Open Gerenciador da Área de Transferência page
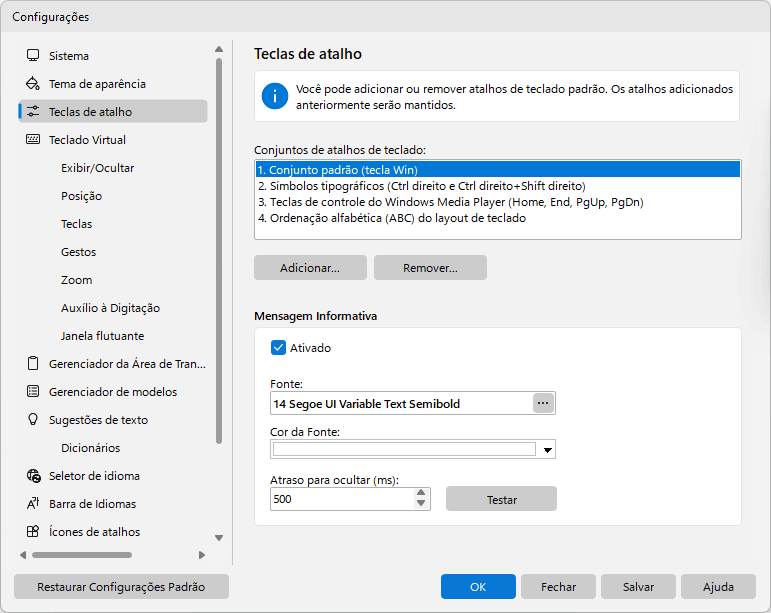This screenshot has height=613, width=771. click(x=127, y=364)
